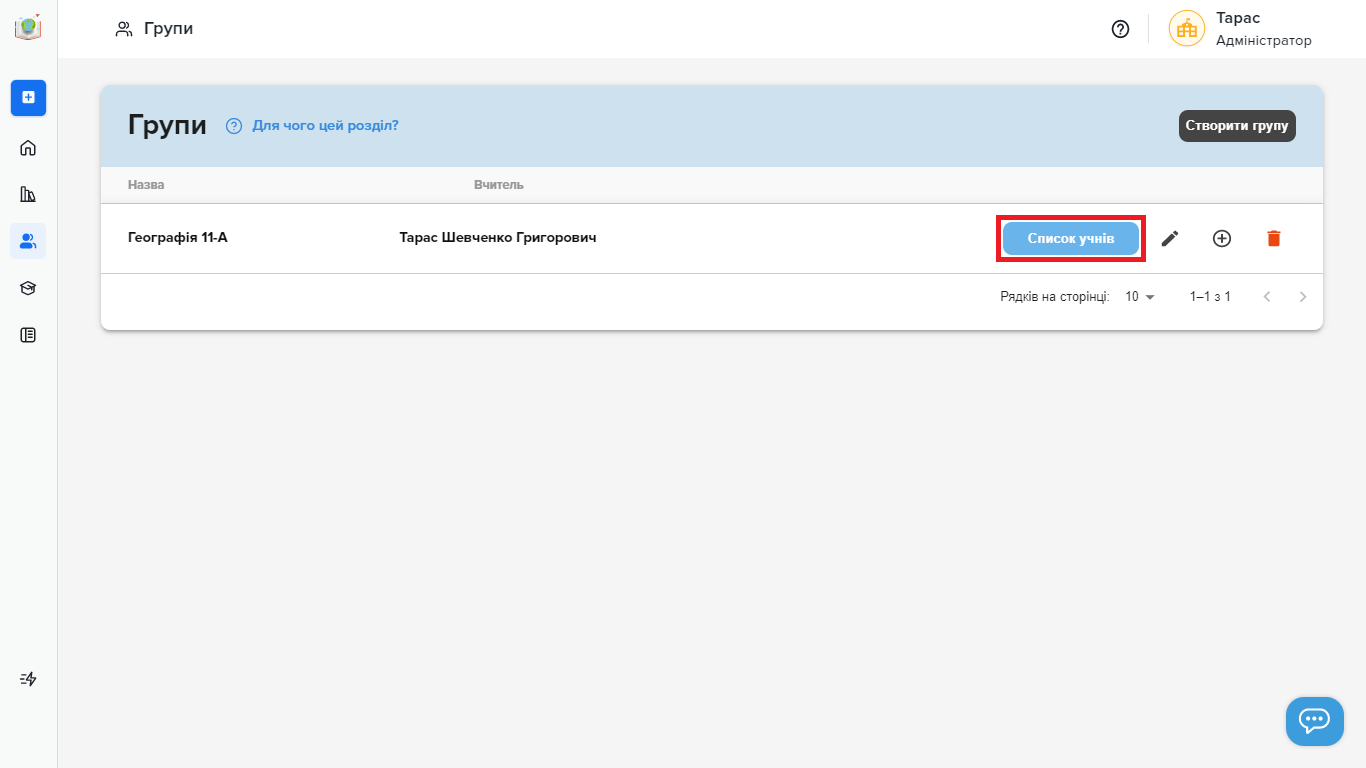Click the Тарас Адміністратор profile name
The height and width of the screenshot is (768, 1366).
coord(1264,29)
